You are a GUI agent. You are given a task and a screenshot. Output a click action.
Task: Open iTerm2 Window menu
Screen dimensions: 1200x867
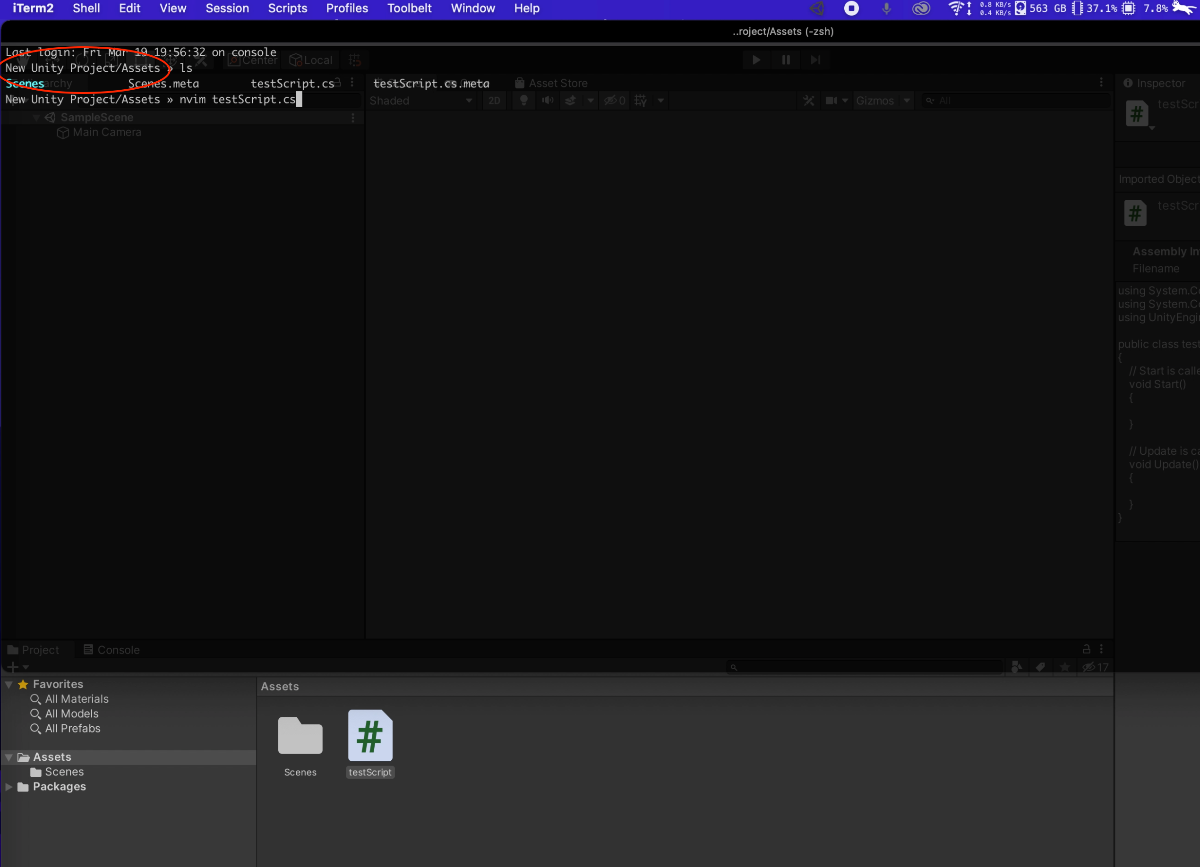pyautogui.click(x=473, y=8)
